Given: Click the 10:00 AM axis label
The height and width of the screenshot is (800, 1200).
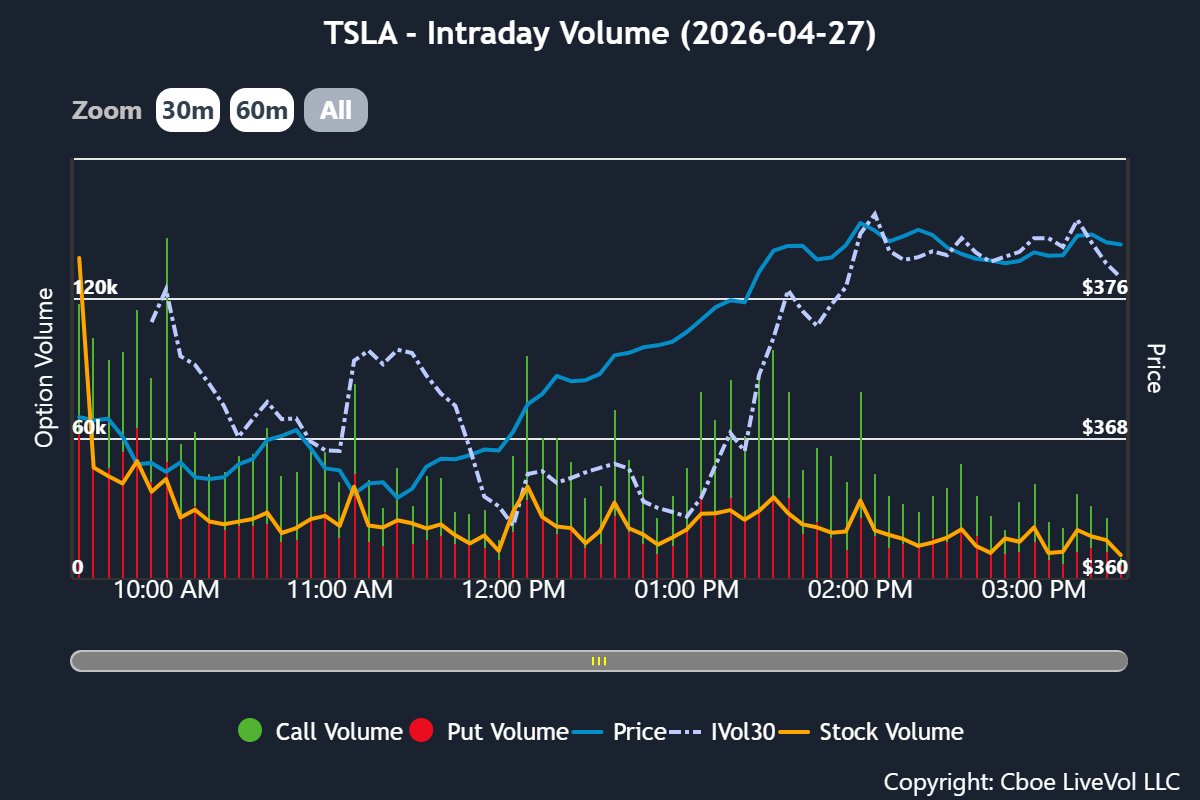Looking at the screenshot, I should (167, 591).
